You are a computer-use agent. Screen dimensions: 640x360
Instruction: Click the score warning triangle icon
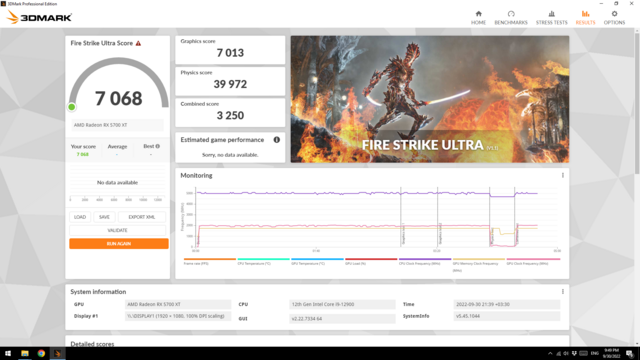tap(138, 43)
